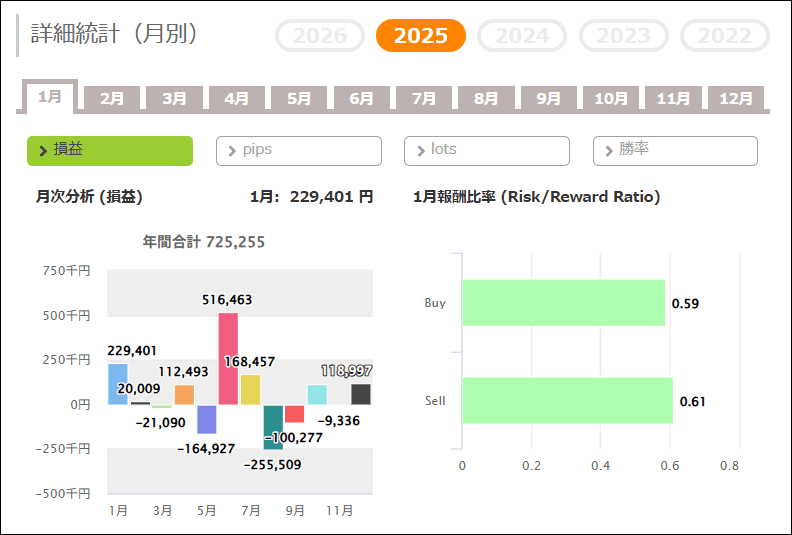The image size is (792, 535).
Task: Click the pink June bar 516,463
Action: (228, 359)
